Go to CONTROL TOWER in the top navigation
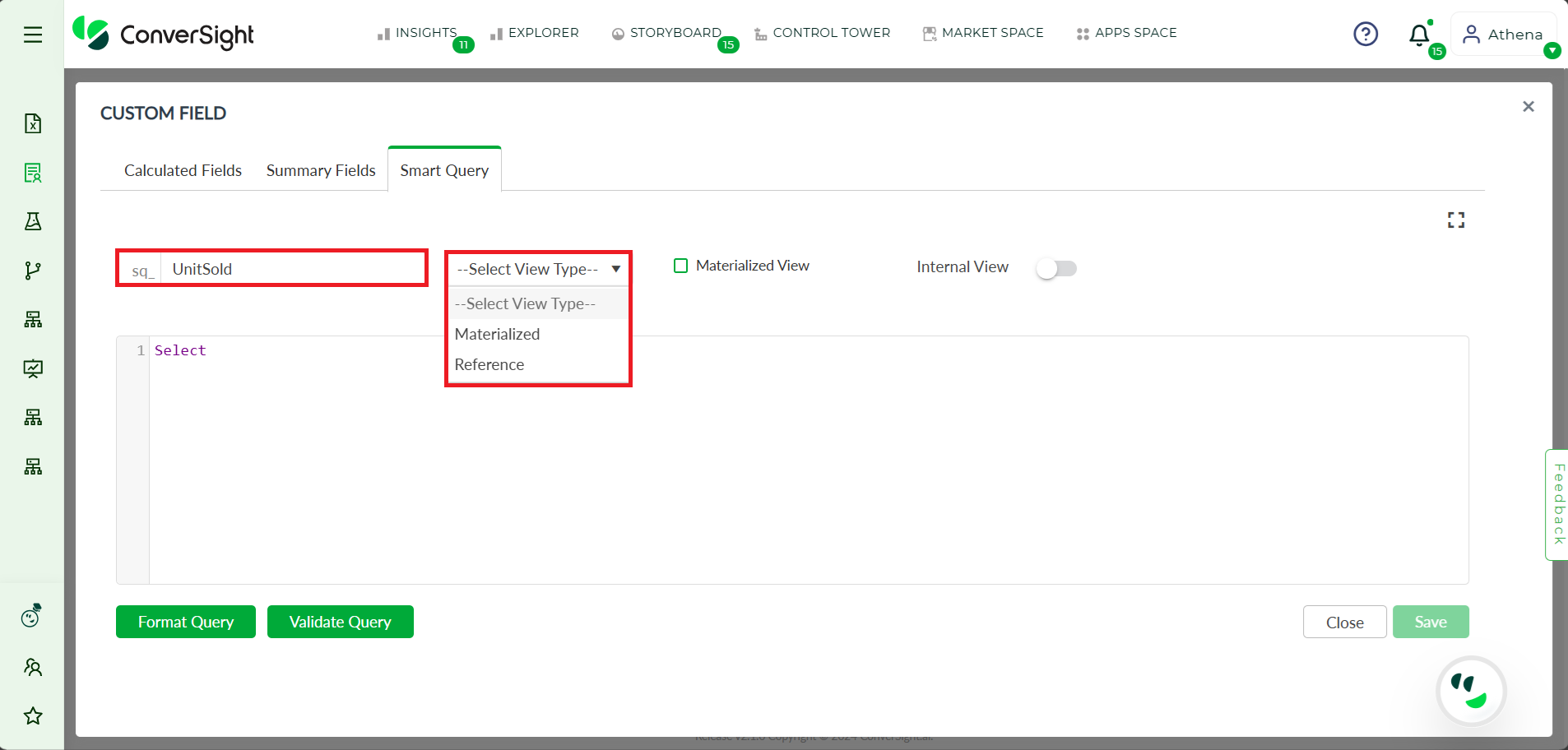Viewport: 1568px width, 750px height. click(x=823, y=33)
